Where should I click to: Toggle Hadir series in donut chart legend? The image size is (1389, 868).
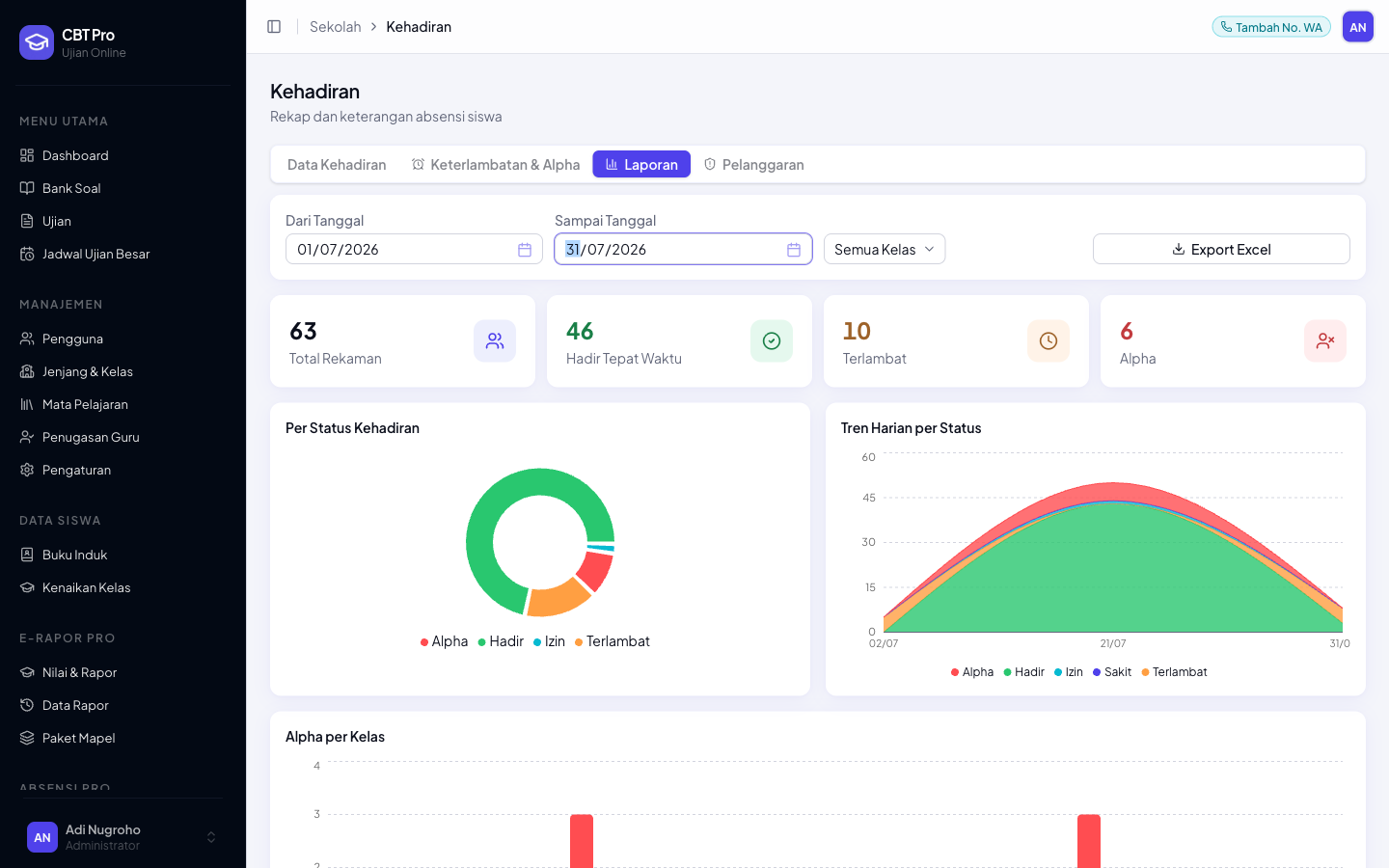click(x=501, y=641)
